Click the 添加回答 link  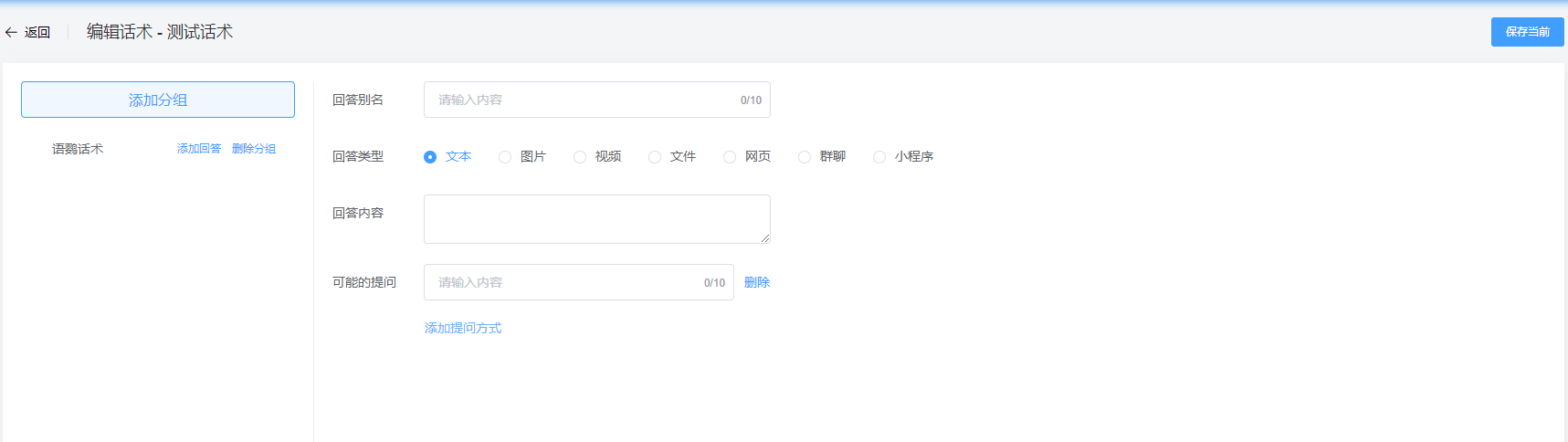[199, 149]
